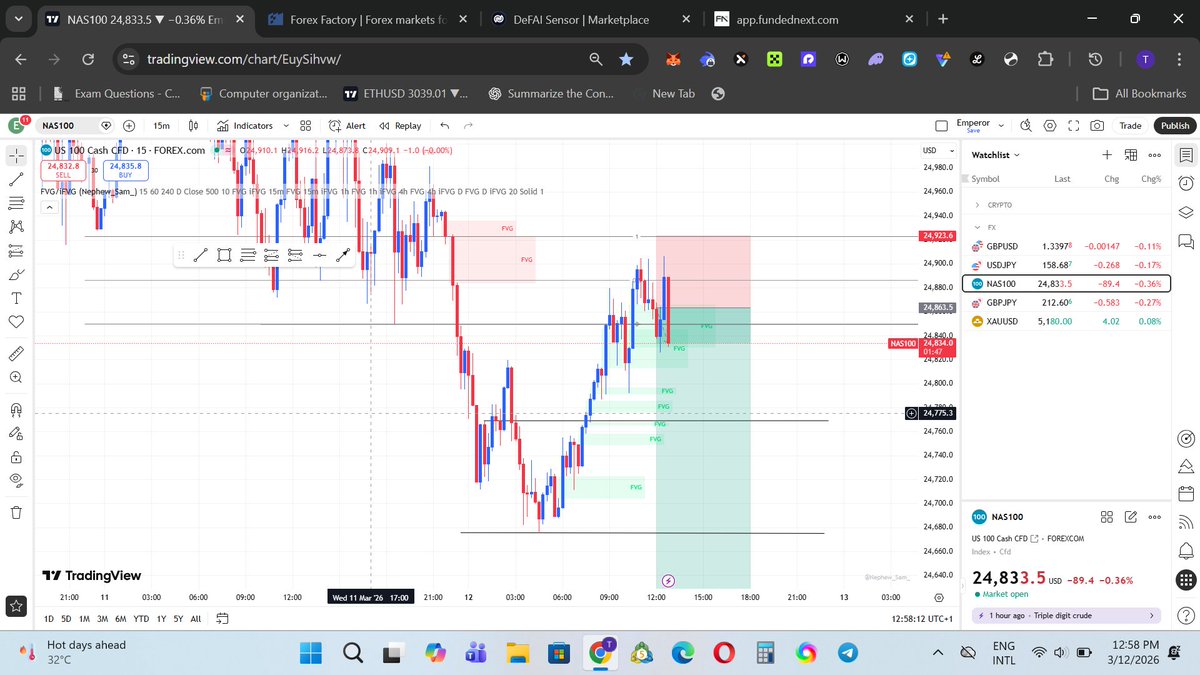Open indicator templates grid icon
The image size is (1200, 675).
coord(306,126)
